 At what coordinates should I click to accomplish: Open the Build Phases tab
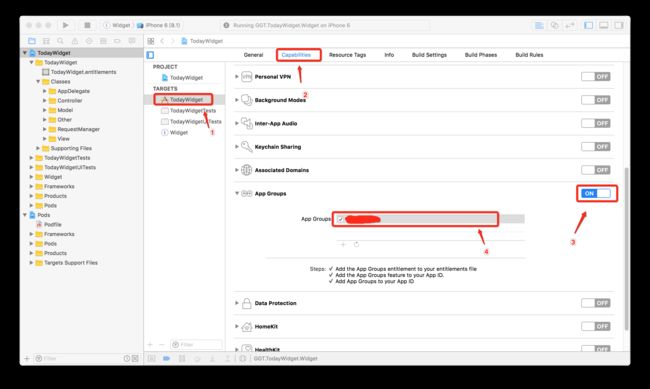pyautogui.click(x=480, y=55)
